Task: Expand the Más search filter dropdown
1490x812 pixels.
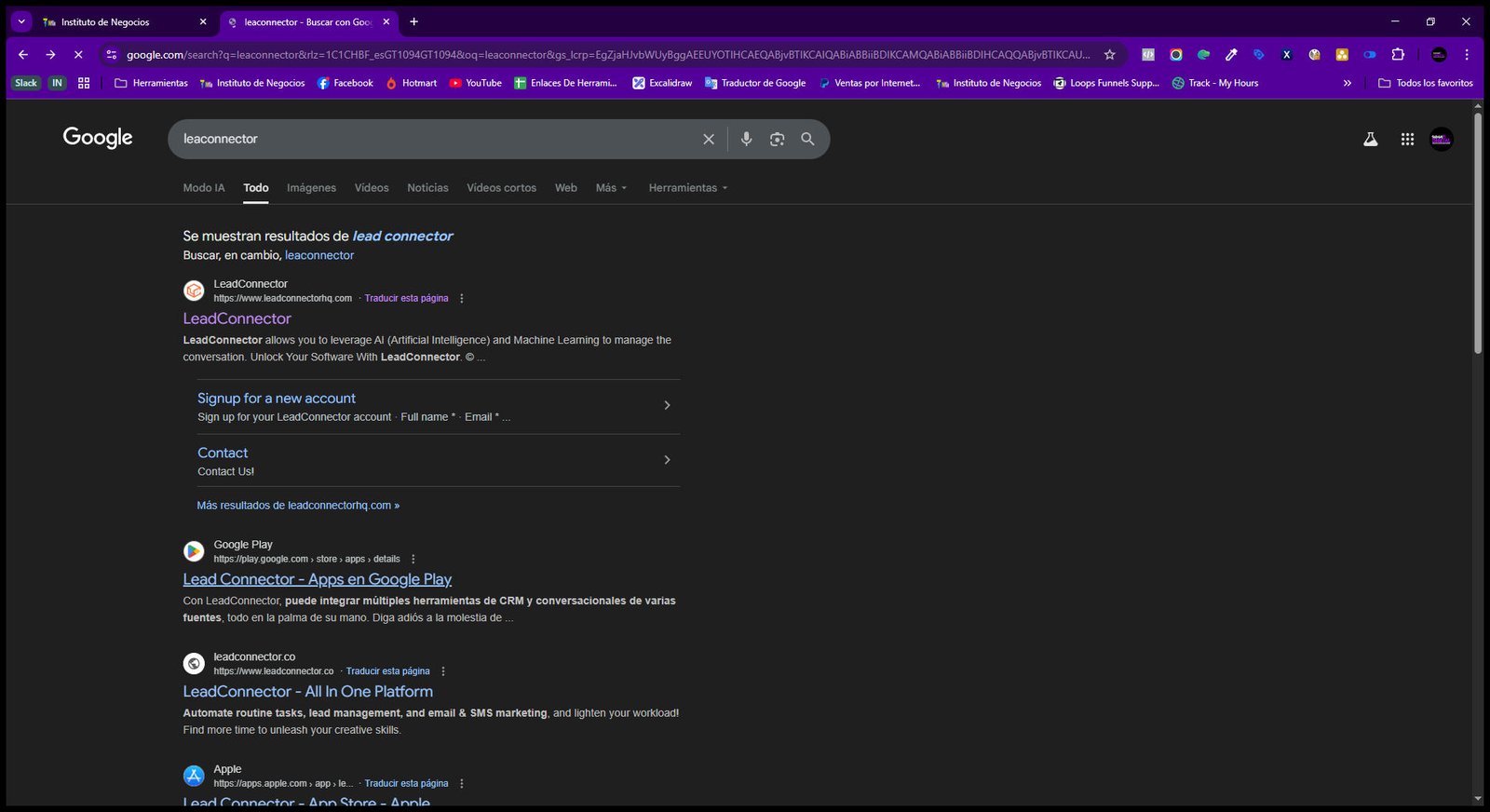Action: (x=612, y=188)
